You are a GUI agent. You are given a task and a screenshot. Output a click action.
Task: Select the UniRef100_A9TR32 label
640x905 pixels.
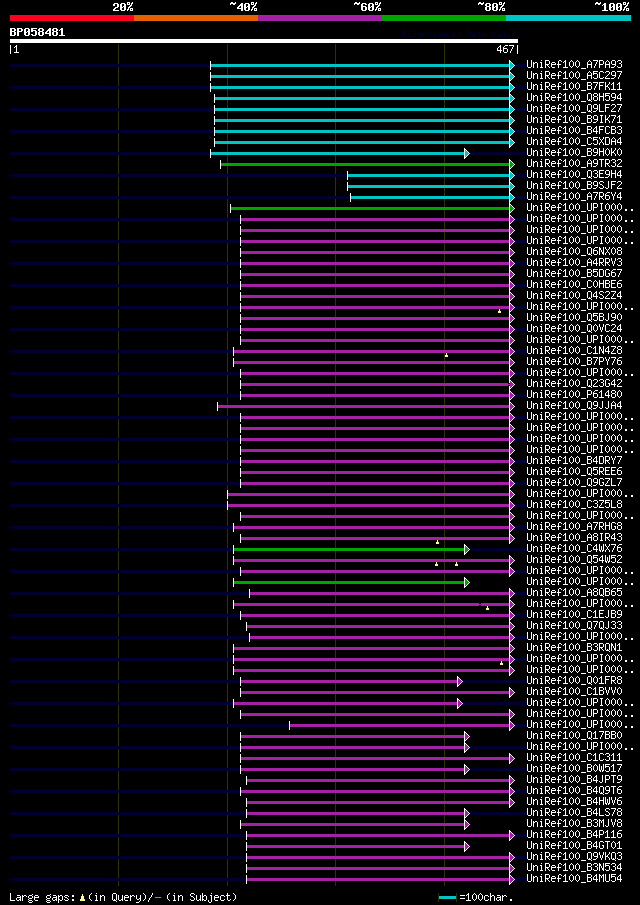tap(574, 163)
